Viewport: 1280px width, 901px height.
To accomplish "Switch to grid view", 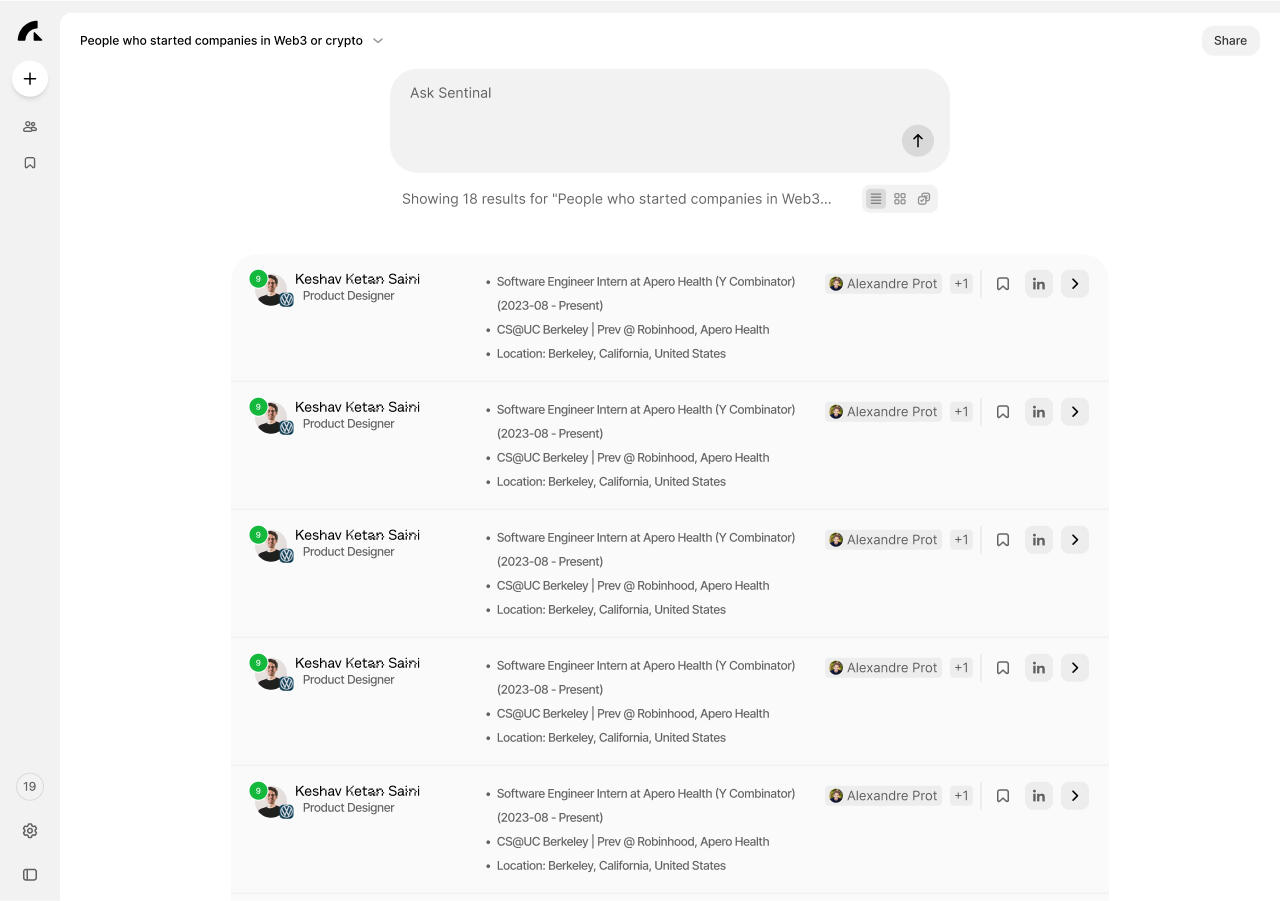I will point(900,199).
